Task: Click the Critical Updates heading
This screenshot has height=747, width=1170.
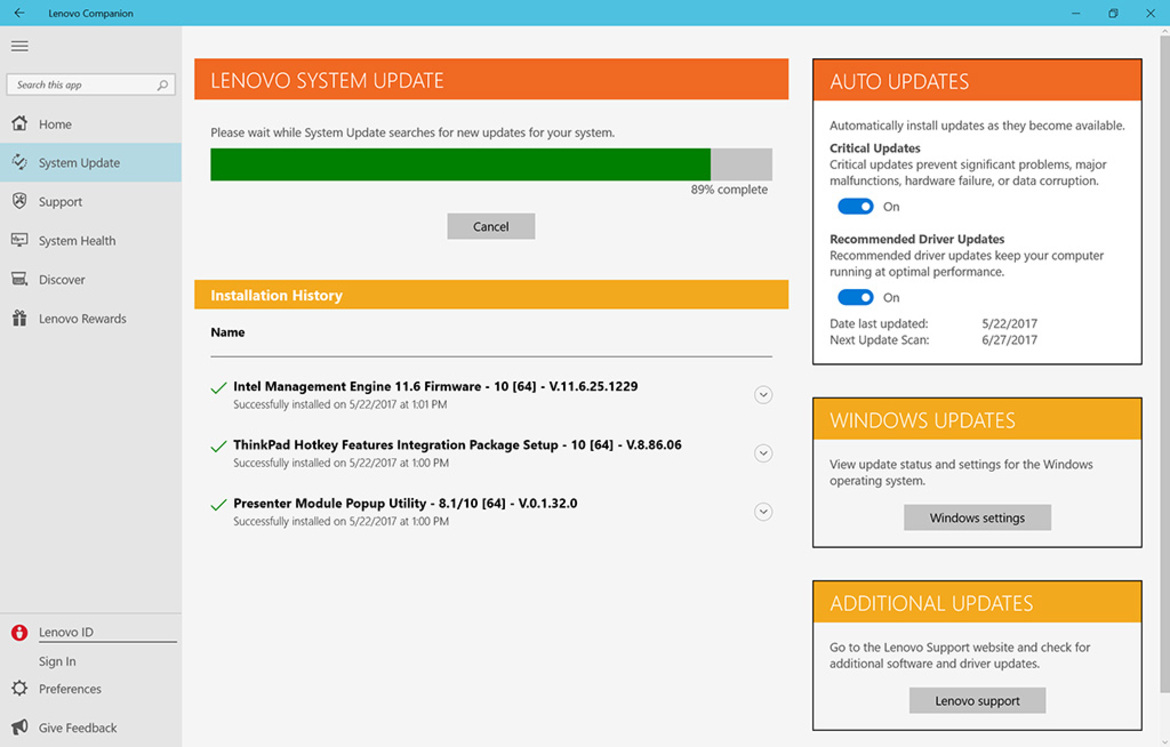Action: click(875, 149)
